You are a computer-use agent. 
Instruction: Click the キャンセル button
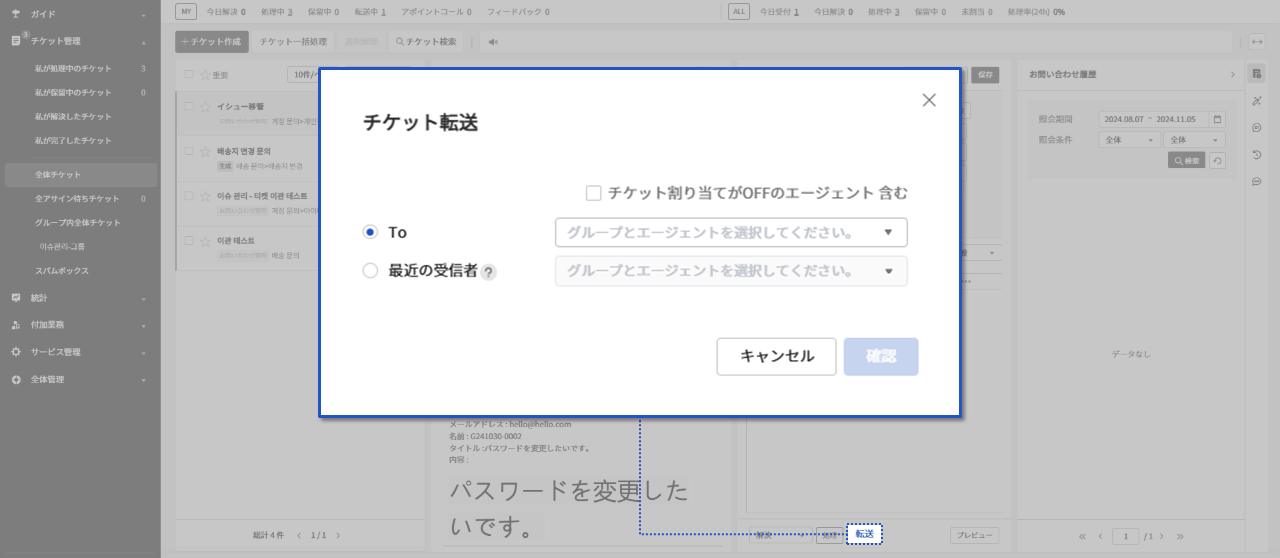pyautogui.click(x=776, y=357)
